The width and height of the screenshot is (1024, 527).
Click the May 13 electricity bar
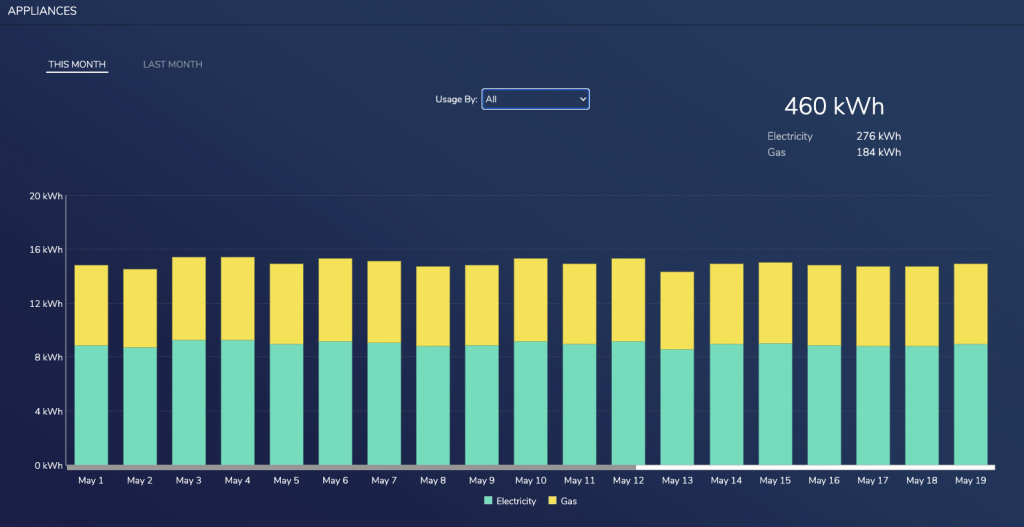click(677, 407)
